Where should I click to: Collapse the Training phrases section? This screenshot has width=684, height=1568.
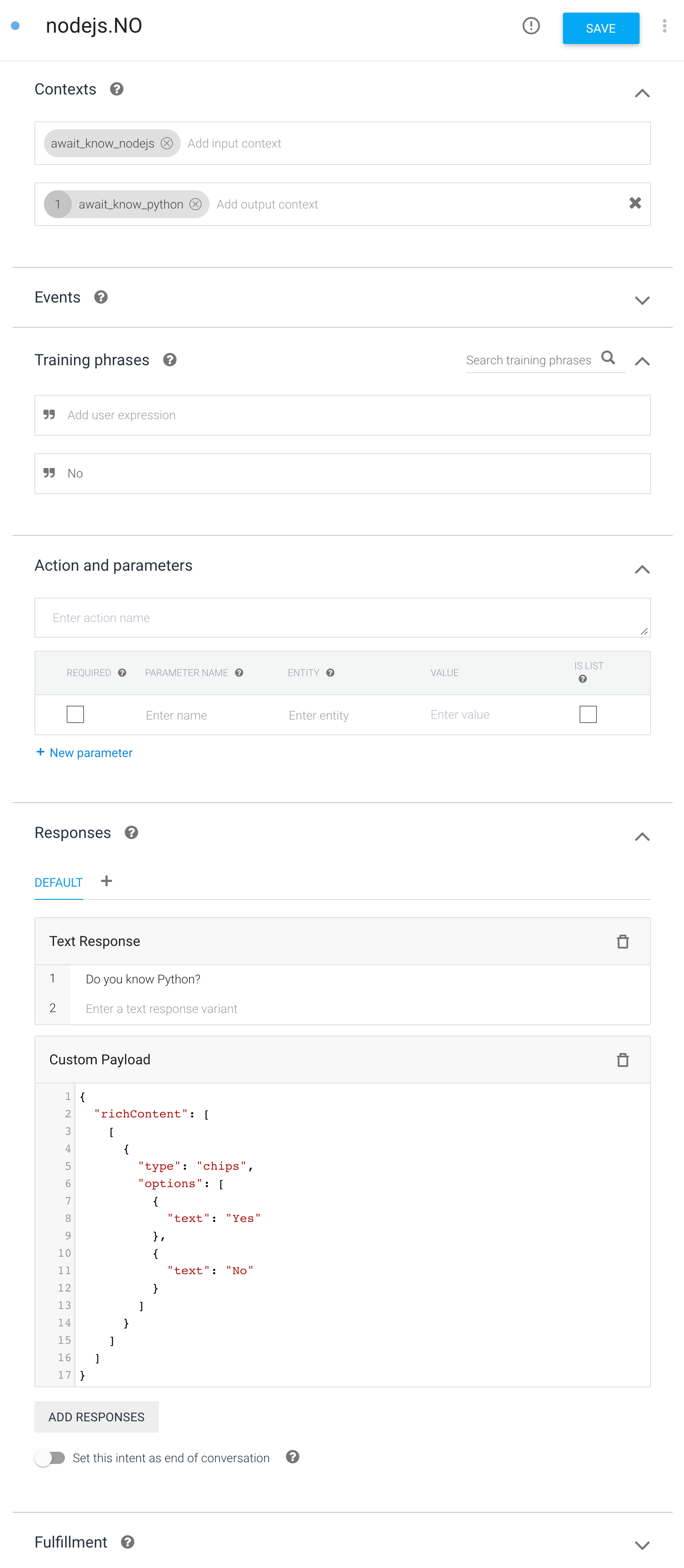(x=642, y=362)
